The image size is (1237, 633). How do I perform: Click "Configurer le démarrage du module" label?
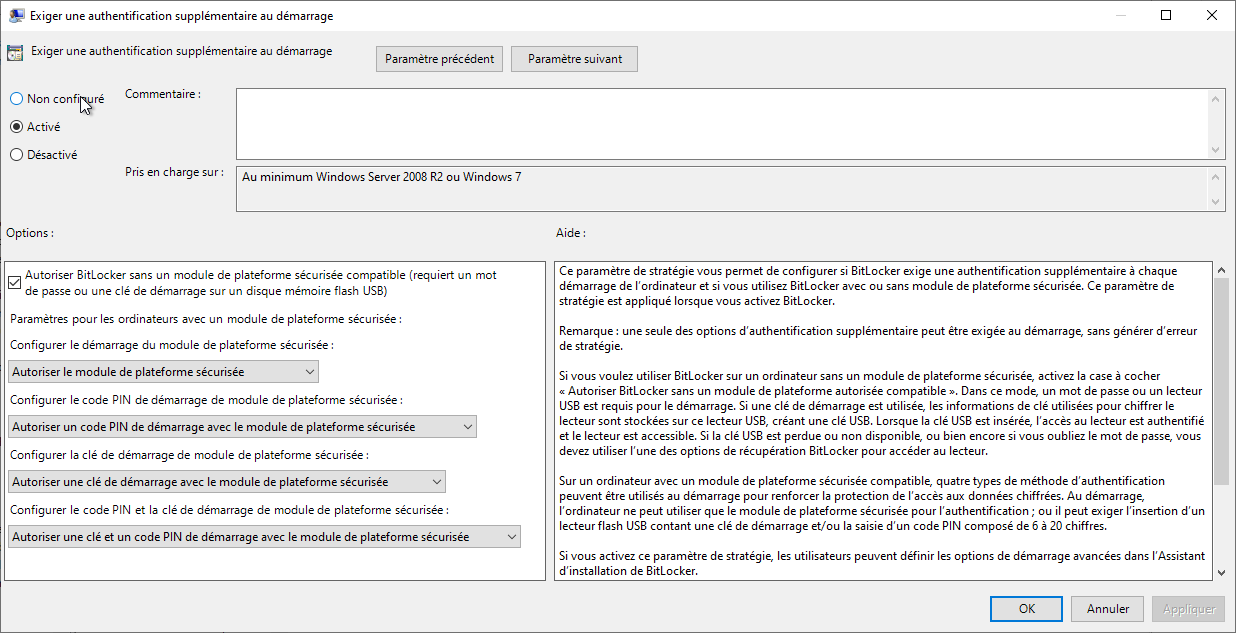pyautogui.click(x=172, y=345)
